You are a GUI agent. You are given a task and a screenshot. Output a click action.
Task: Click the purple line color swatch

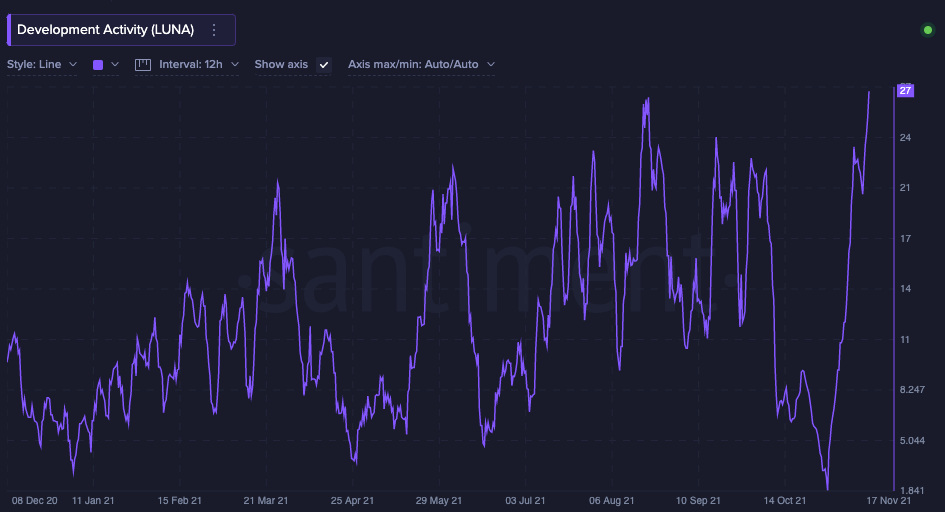coord(98,64)
